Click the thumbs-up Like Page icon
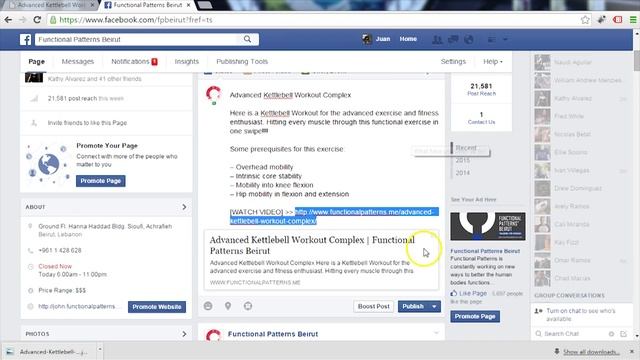Viewport: 640px width, 360px height. tap(453, 293)
